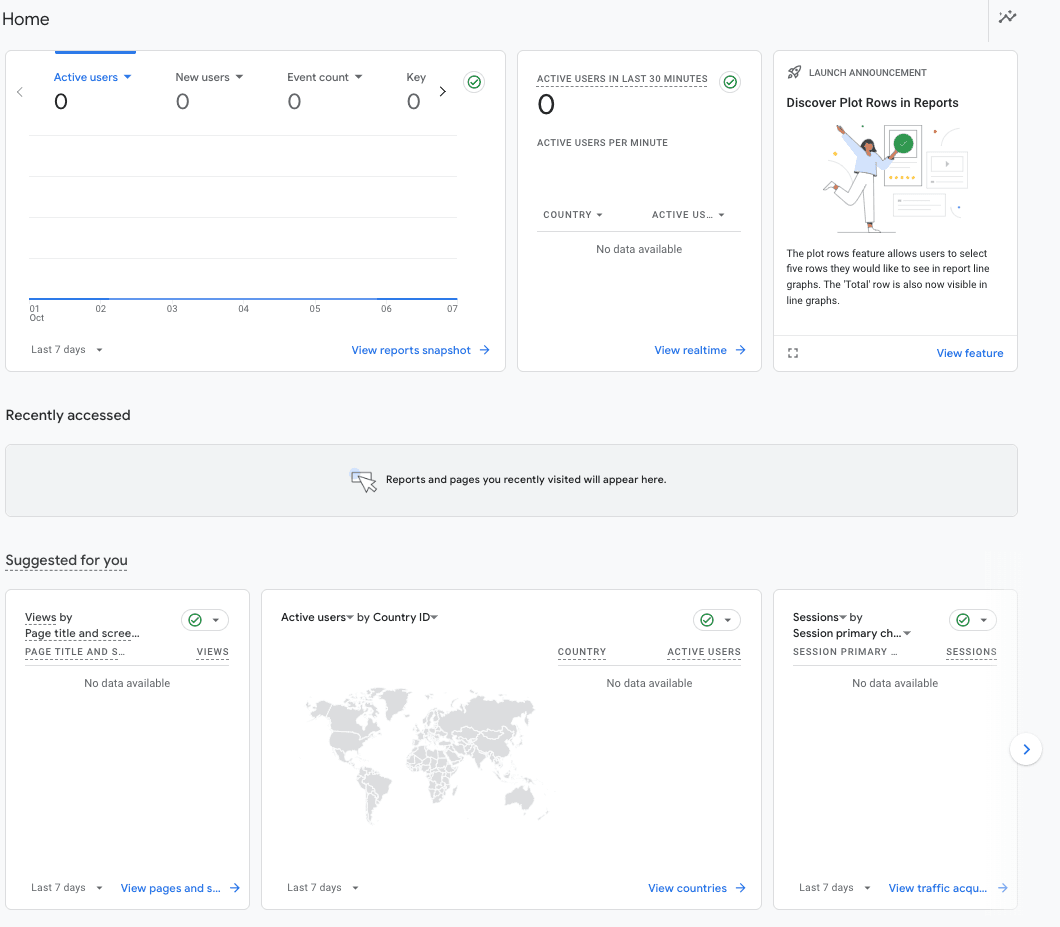Expand the launch announcement fullscreen icon
Screen dimensions: 1060x927
coord(793,353)
